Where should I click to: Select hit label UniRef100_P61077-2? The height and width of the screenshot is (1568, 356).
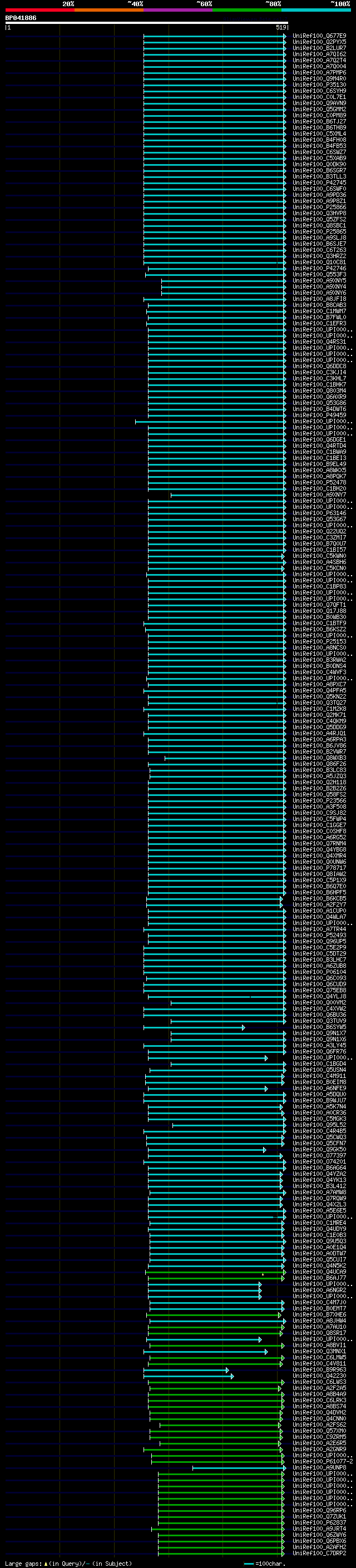[x=323, y=1461]
